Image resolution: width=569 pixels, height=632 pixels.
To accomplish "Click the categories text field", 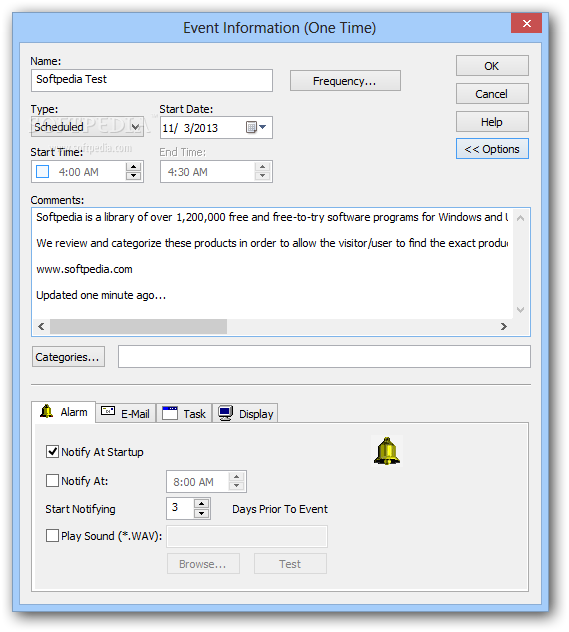I will point(324,356).
